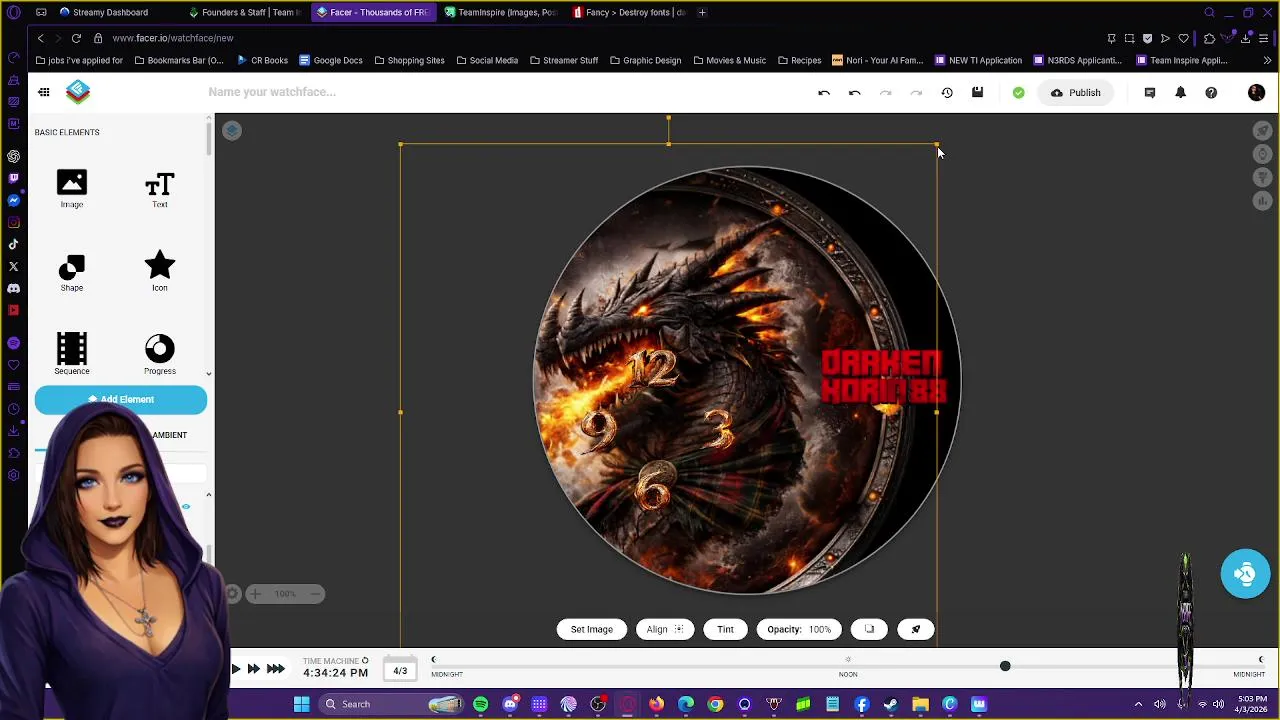Viewport: 1280px width, 720px height.
Task: Click the green sync status checkmark
Action: pyautogui.click(x=1018, y=92)
